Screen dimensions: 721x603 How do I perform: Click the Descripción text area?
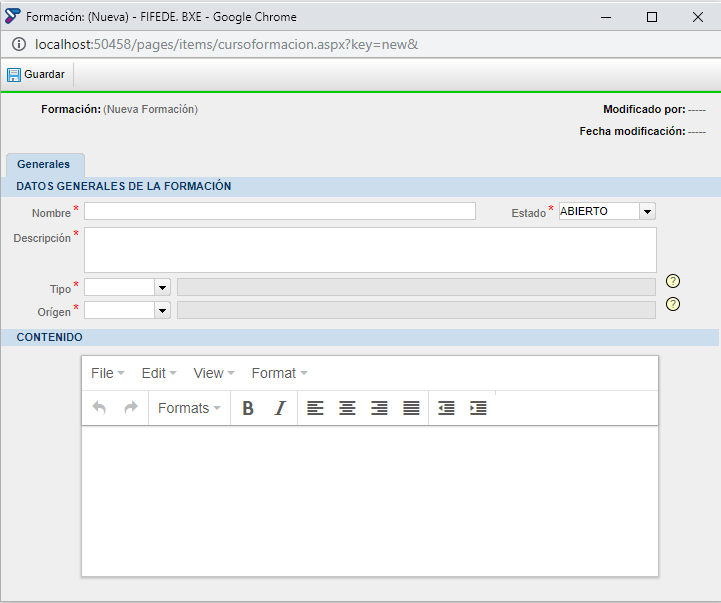click(370, 250)
